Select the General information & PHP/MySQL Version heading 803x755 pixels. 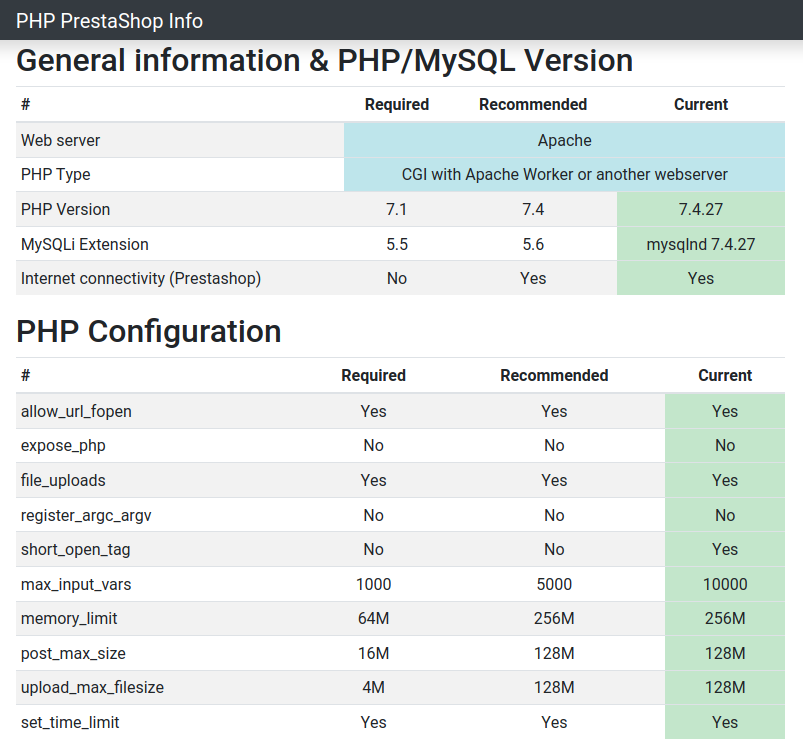[325, 60]
